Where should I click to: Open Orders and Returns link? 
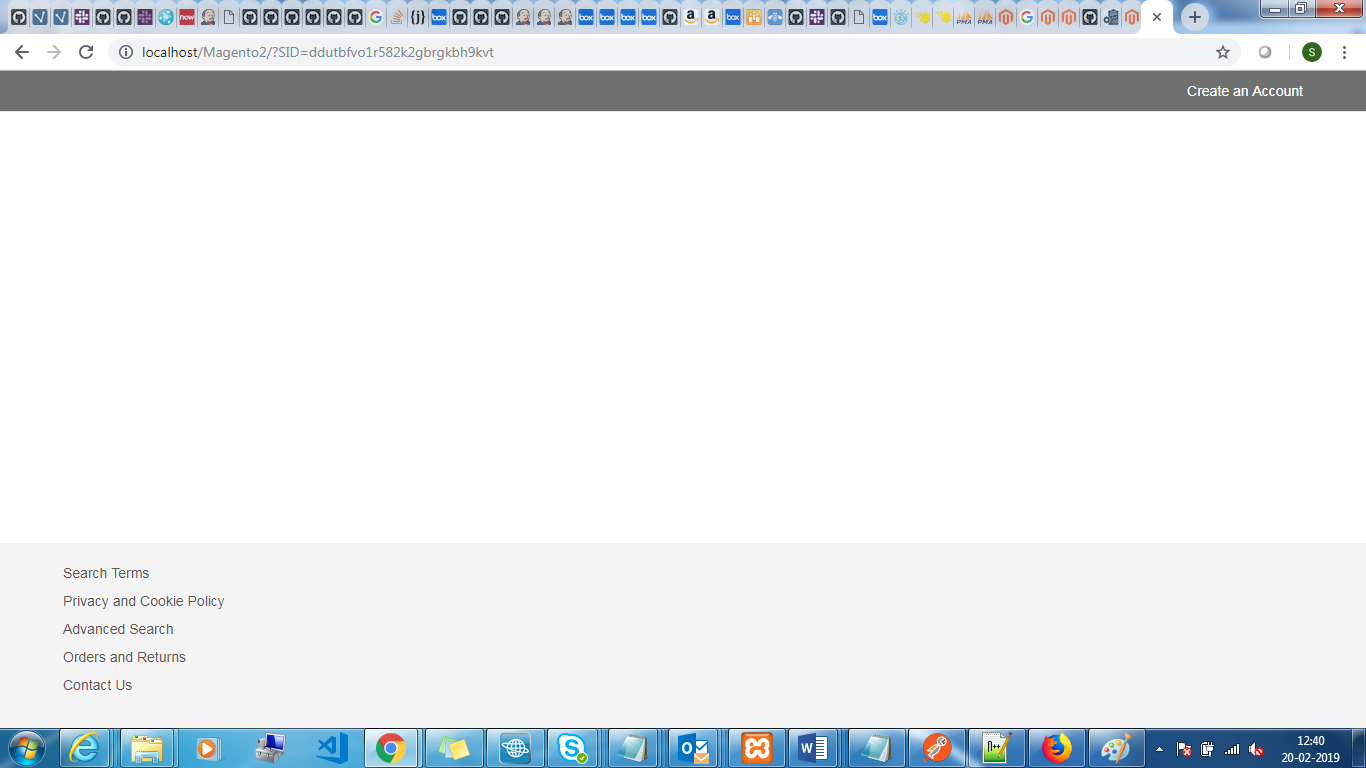124,657
